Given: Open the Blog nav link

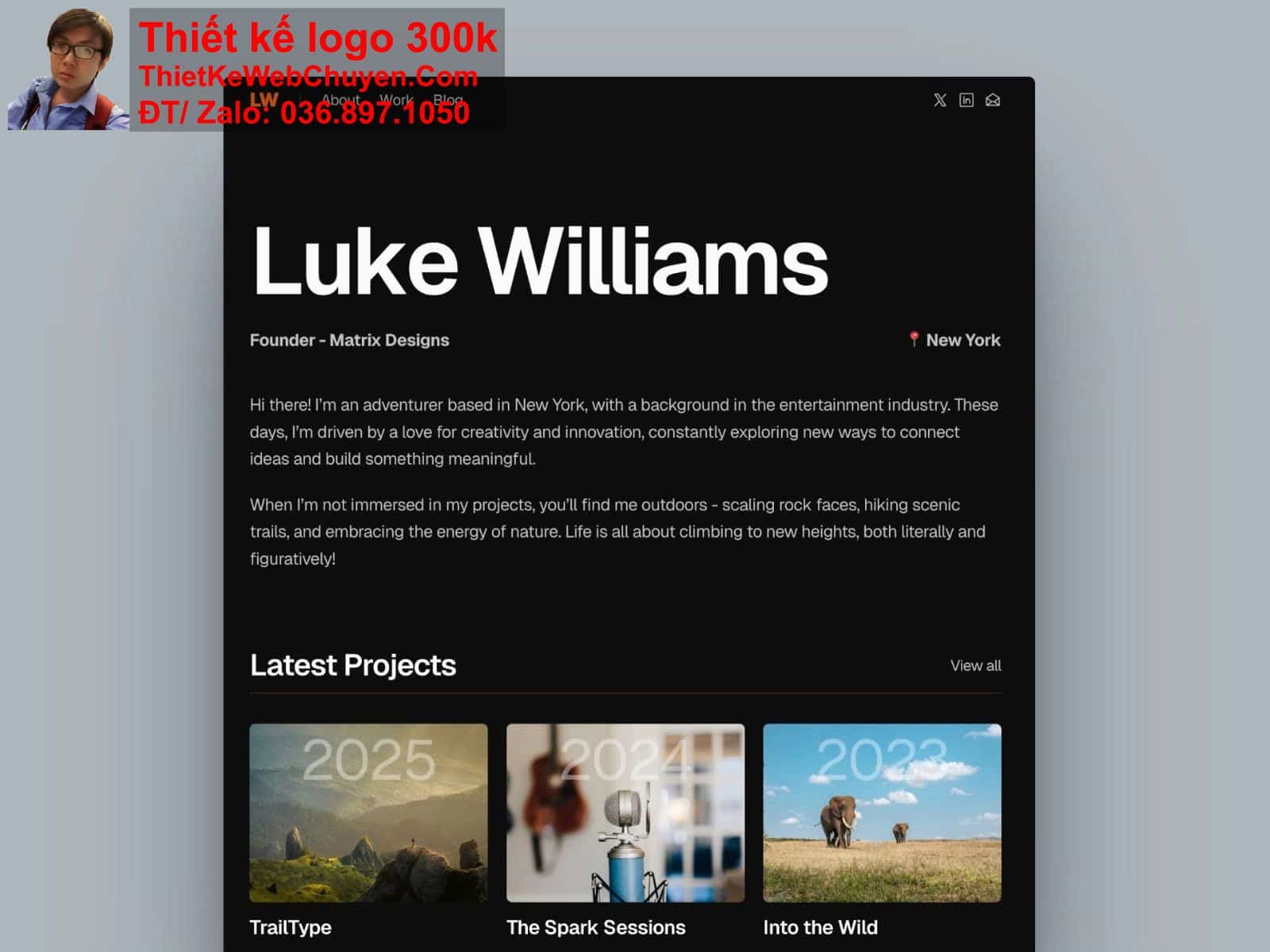Looking at the screenshot, I should click(448, 100).
